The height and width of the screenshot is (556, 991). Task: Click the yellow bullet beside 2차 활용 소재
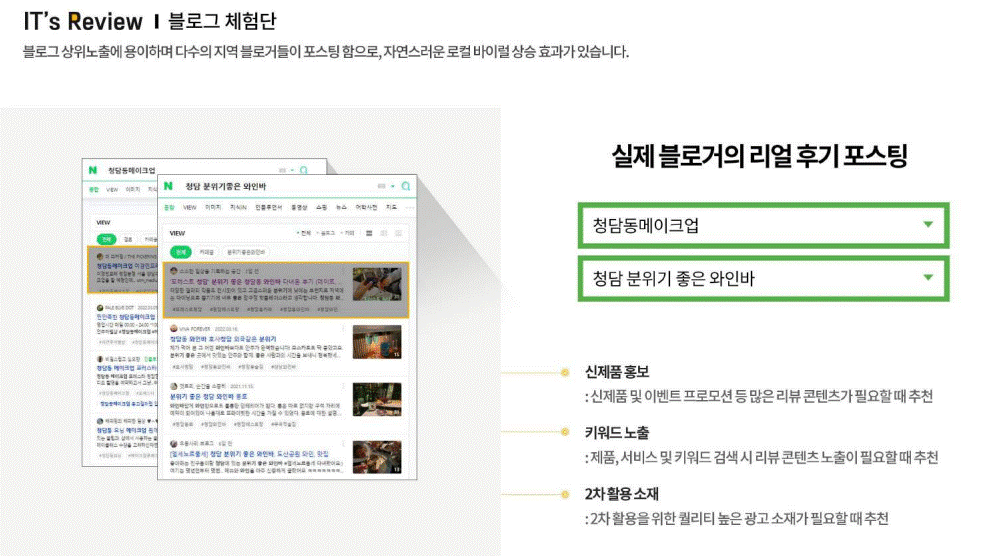click(x=565, y=494)
